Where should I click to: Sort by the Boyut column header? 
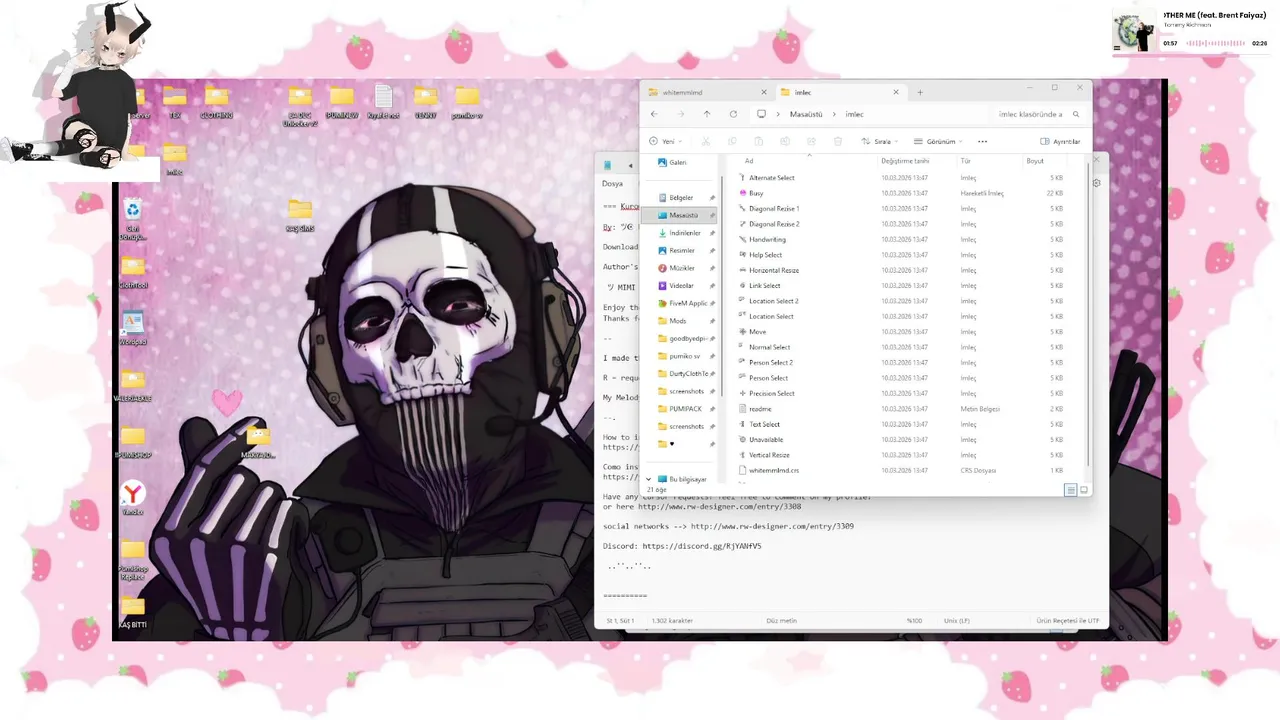point(1035,161)
